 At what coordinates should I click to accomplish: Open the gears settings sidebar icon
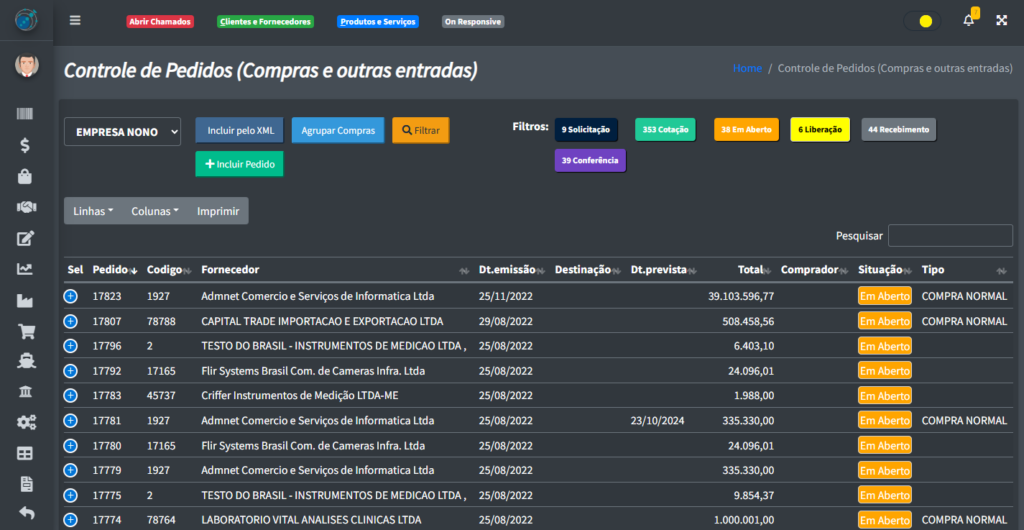tap(26, 422)
